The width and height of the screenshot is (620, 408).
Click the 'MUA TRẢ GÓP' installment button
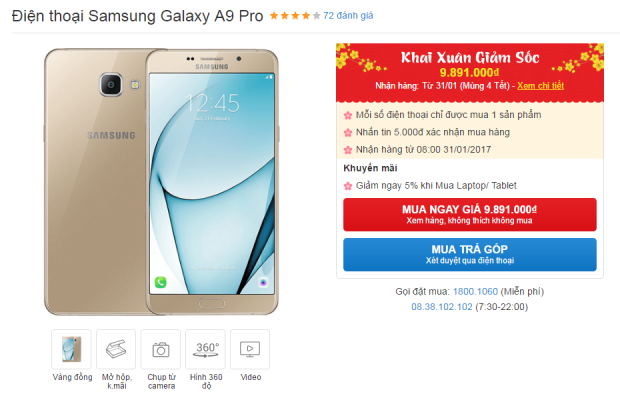[x=470, y=255]
